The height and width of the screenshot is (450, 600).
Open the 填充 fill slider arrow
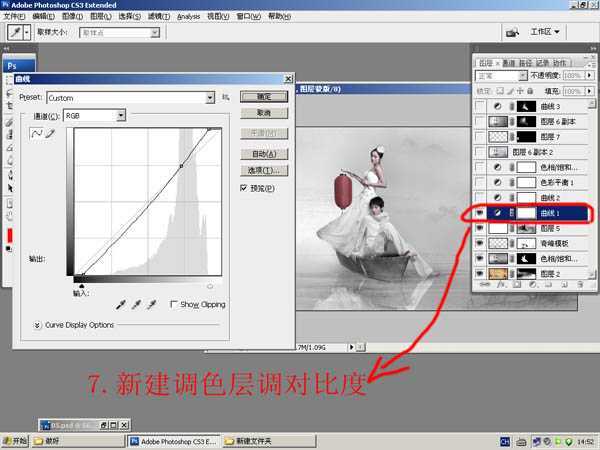click(x=589, y=91)
